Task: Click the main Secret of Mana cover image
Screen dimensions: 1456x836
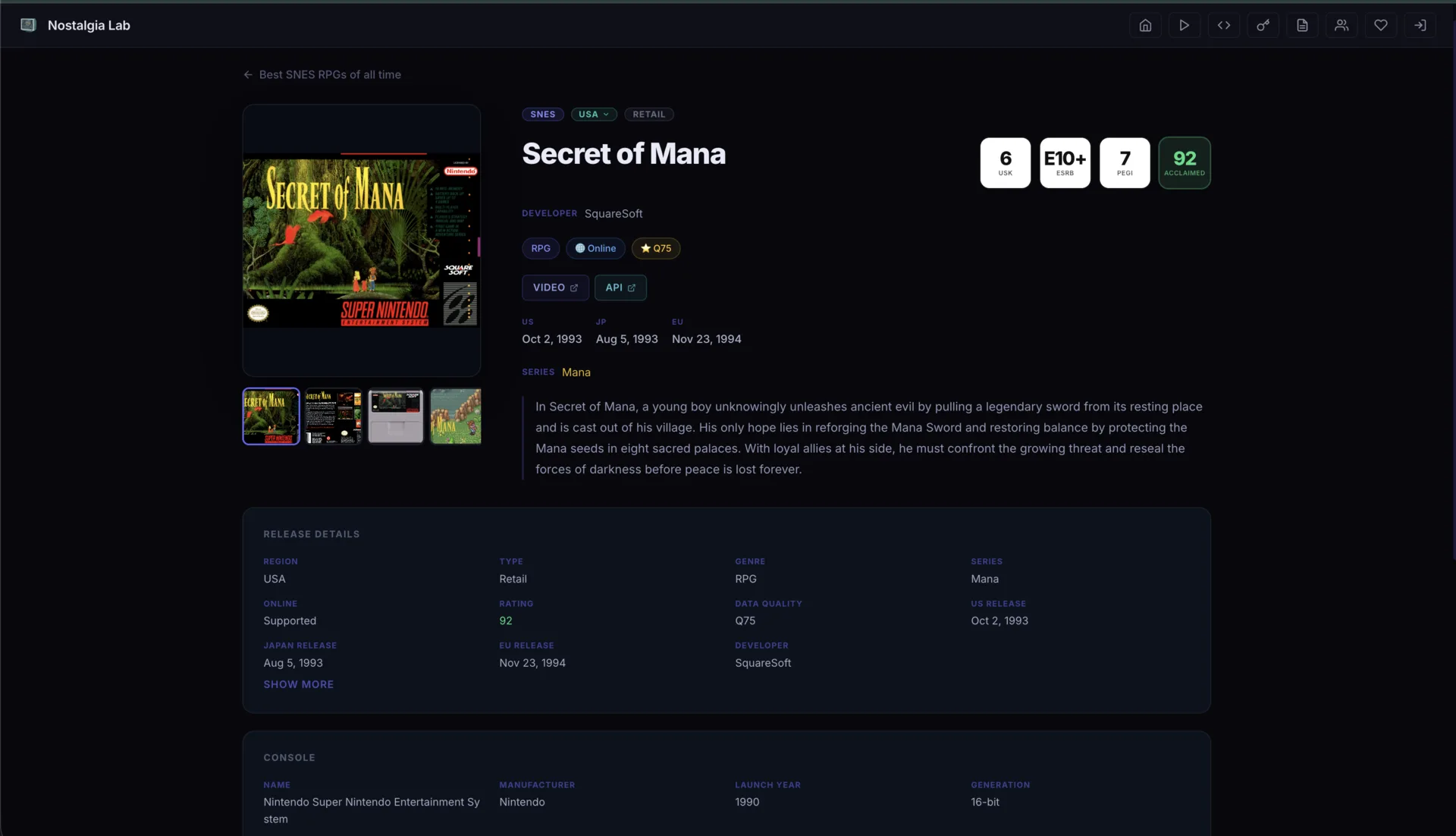Action: coord(361,240)
